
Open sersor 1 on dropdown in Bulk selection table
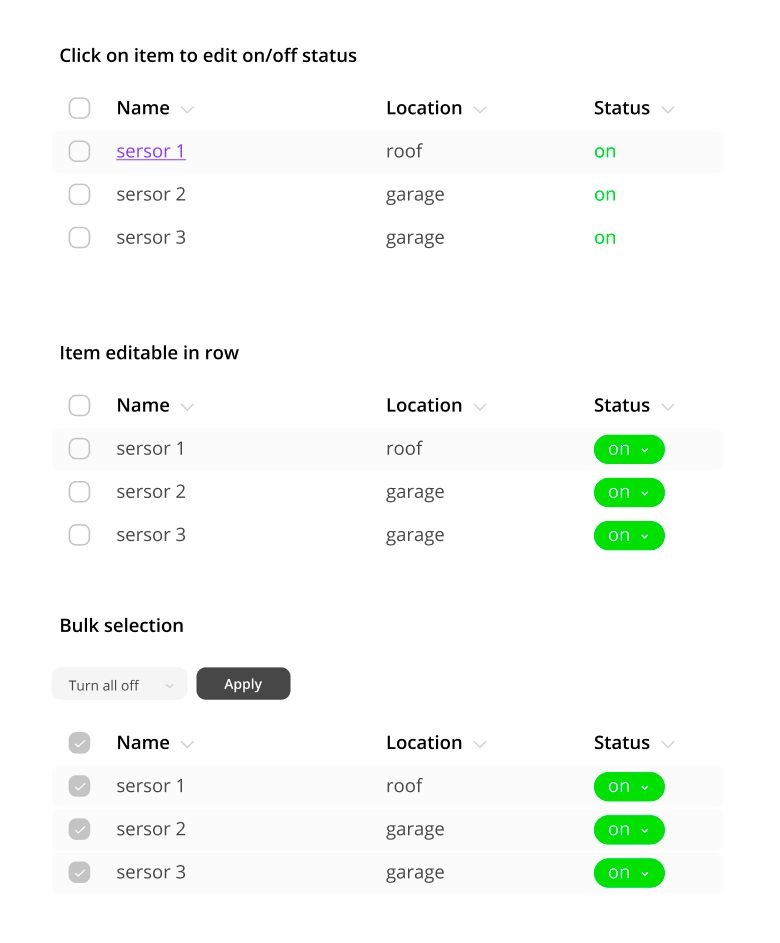coord(629,787)
